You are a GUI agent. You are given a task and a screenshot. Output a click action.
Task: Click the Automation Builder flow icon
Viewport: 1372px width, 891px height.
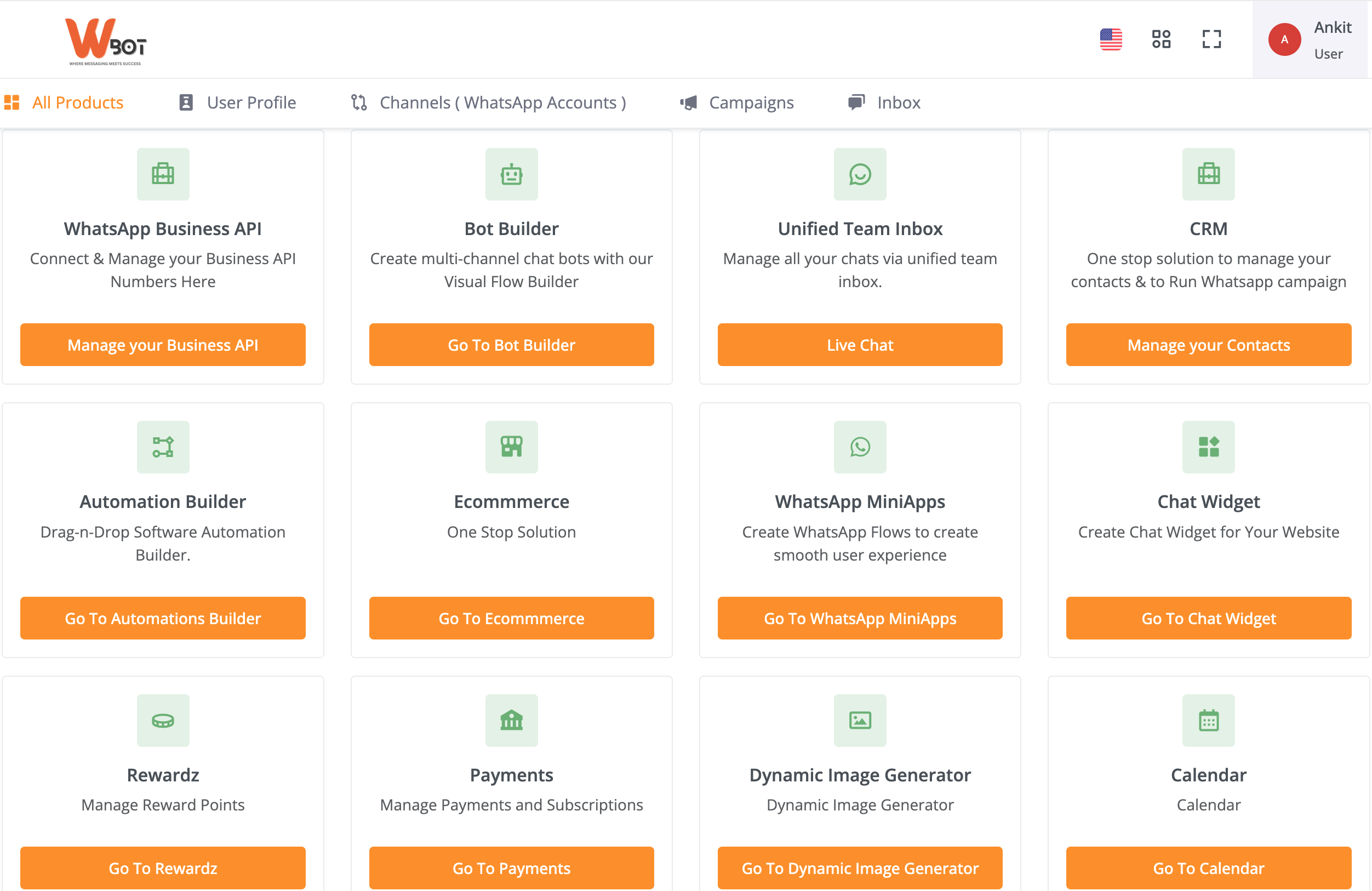pyautogui.click(x=163, y=447)
